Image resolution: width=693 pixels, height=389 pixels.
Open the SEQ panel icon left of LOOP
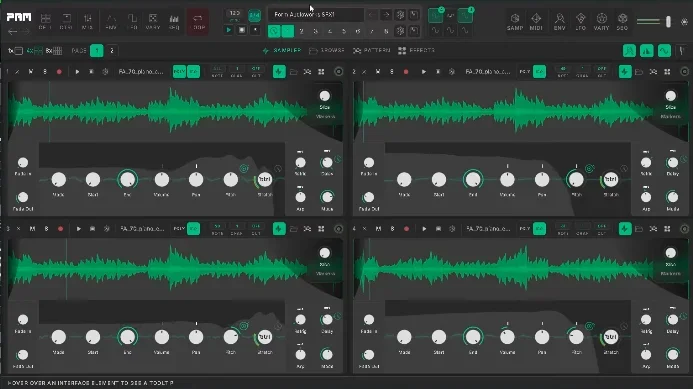point(174,21)
